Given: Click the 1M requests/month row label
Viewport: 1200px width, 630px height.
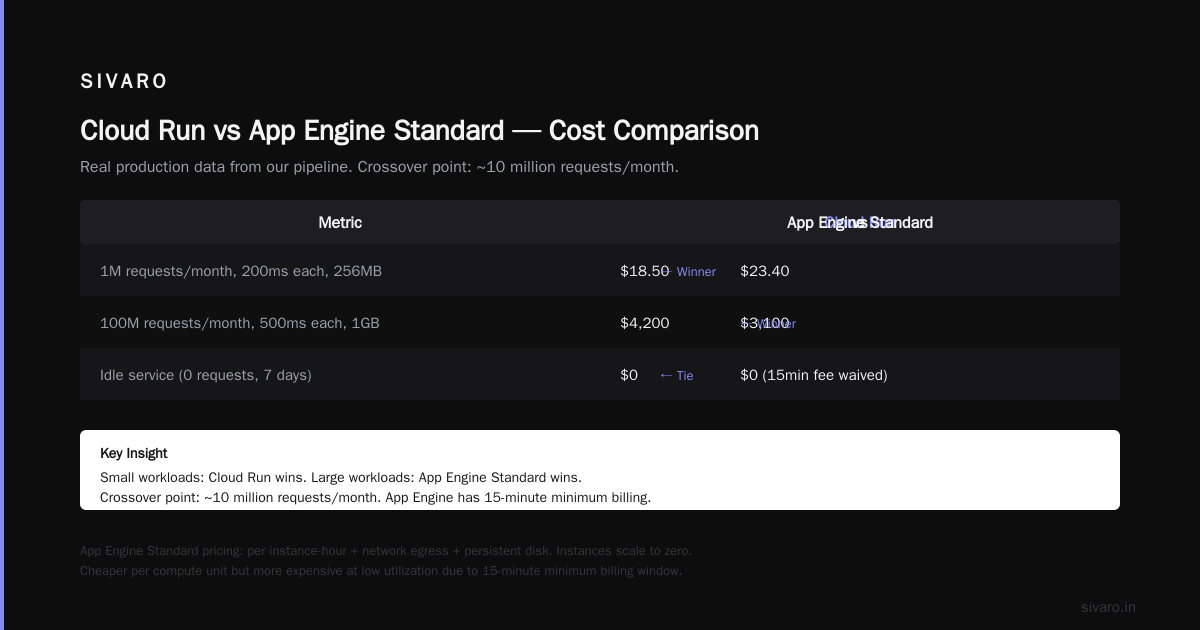Looking at the screenshot, I should tap(241, 271).
